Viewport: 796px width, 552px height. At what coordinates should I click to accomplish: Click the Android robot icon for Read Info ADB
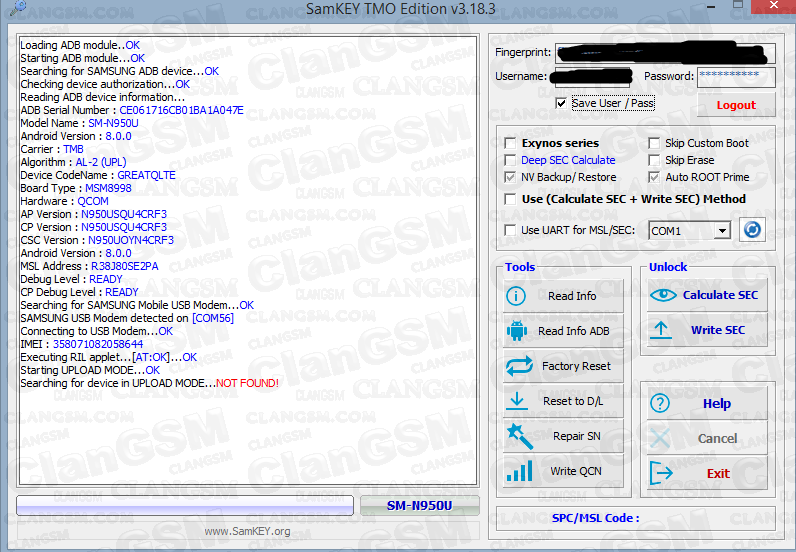[517, 331]
